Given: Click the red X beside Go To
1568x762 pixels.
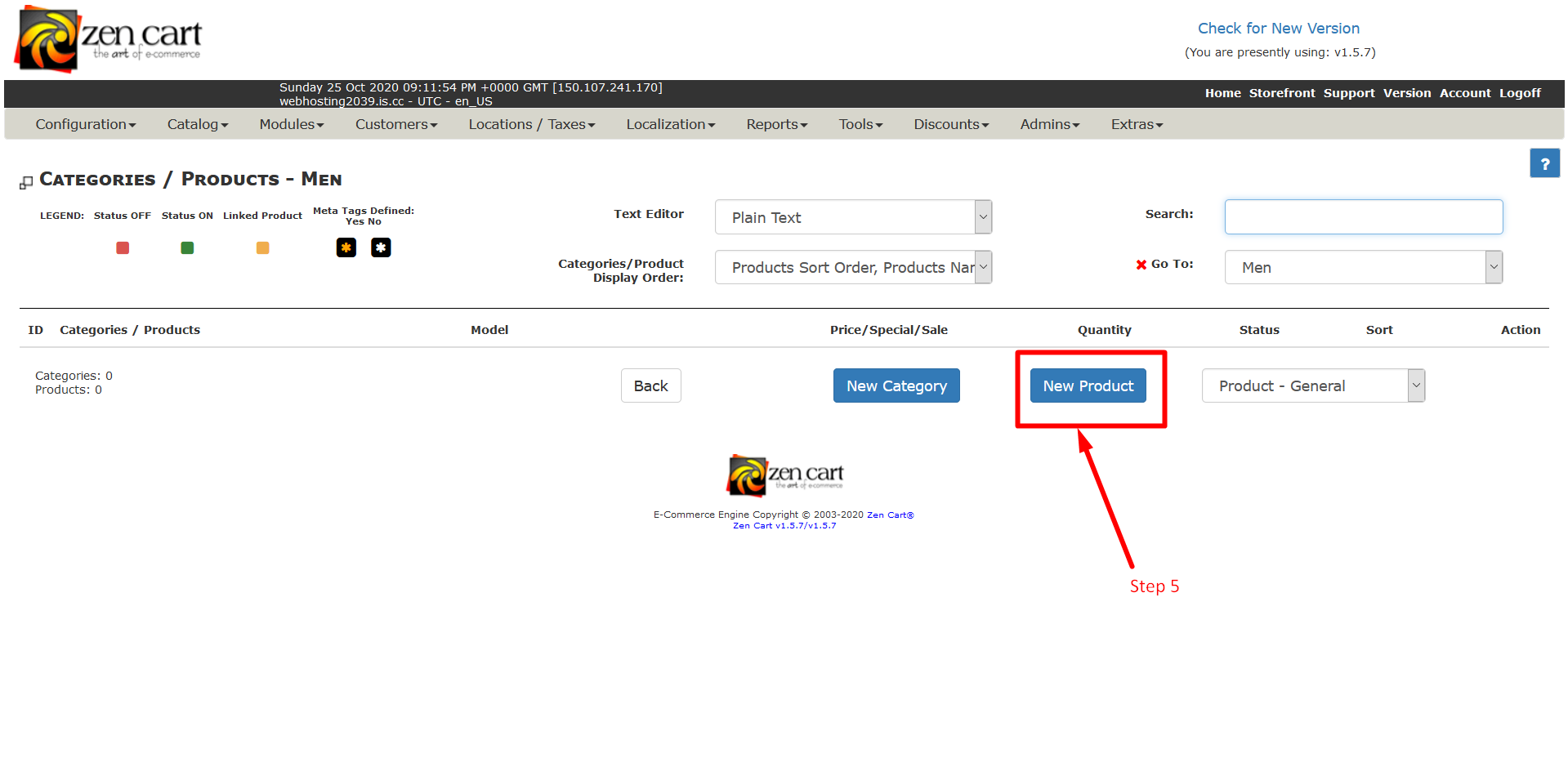Looking at the screenshot, I should [1141, 265].
